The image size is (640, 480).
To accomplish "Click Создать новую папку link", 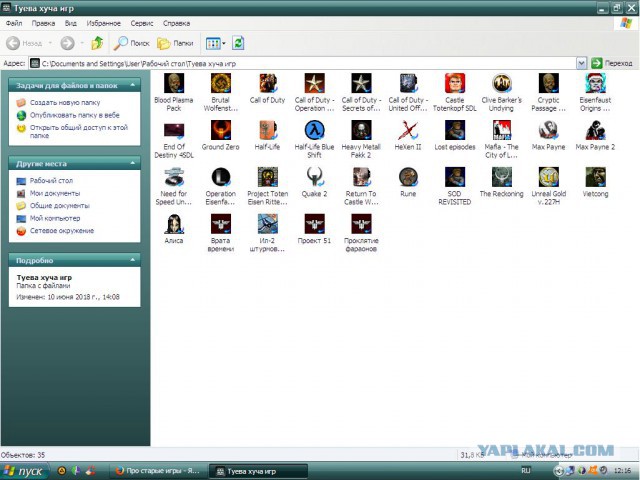I will [x=65, y=102].
